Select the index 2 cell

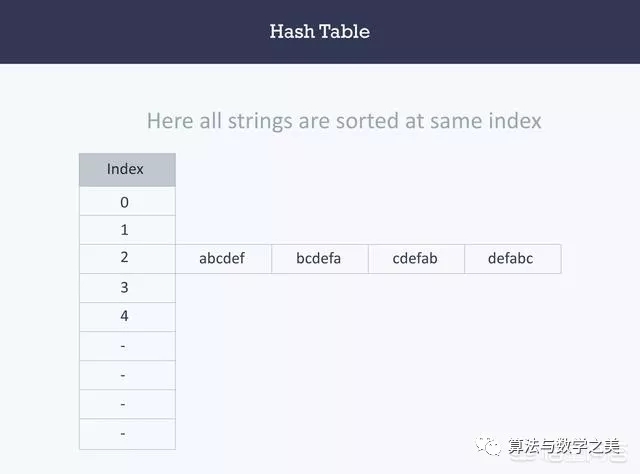tap(126, 258)
